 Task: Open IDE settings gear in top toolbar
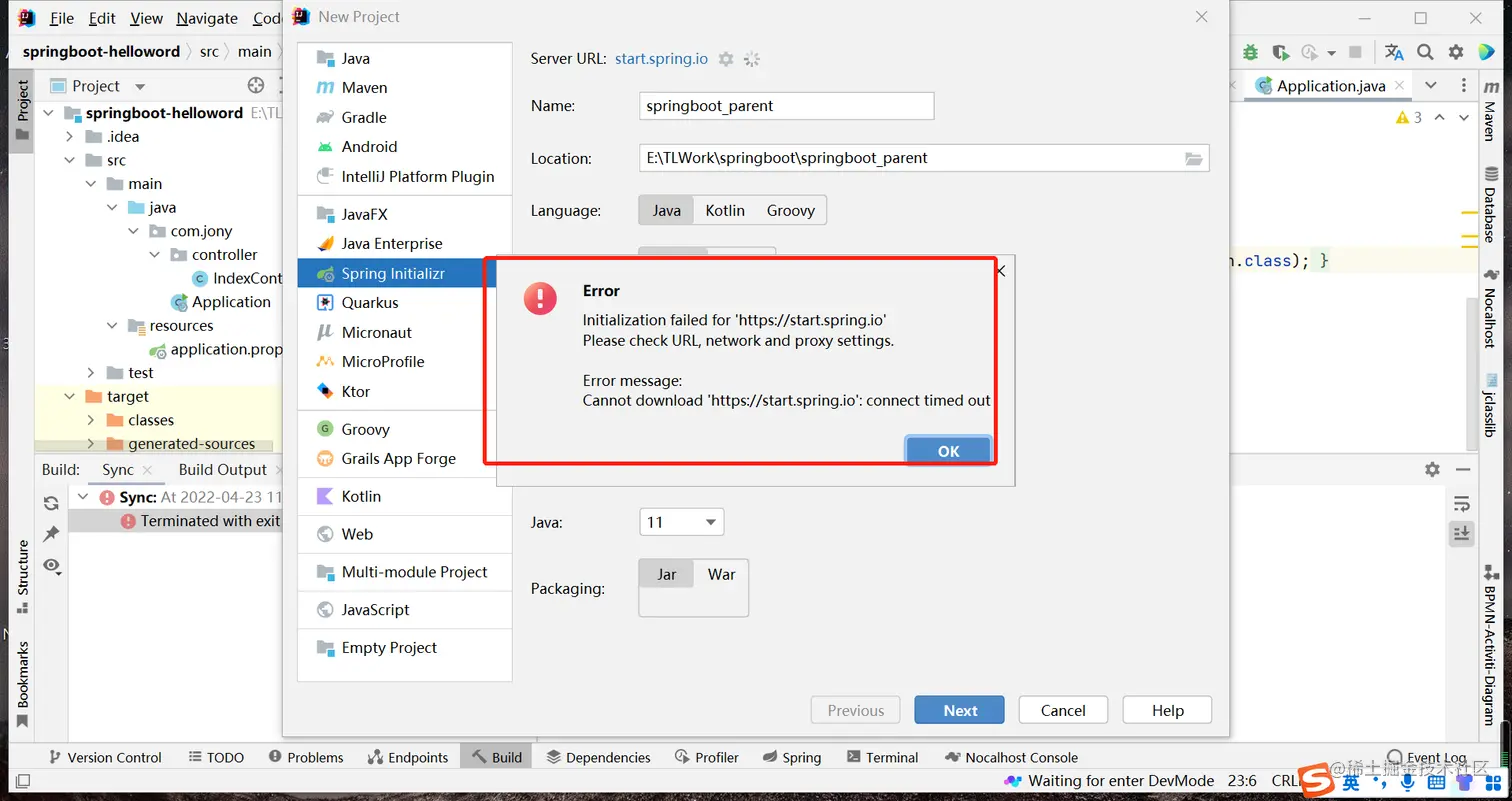(1456, 52)
